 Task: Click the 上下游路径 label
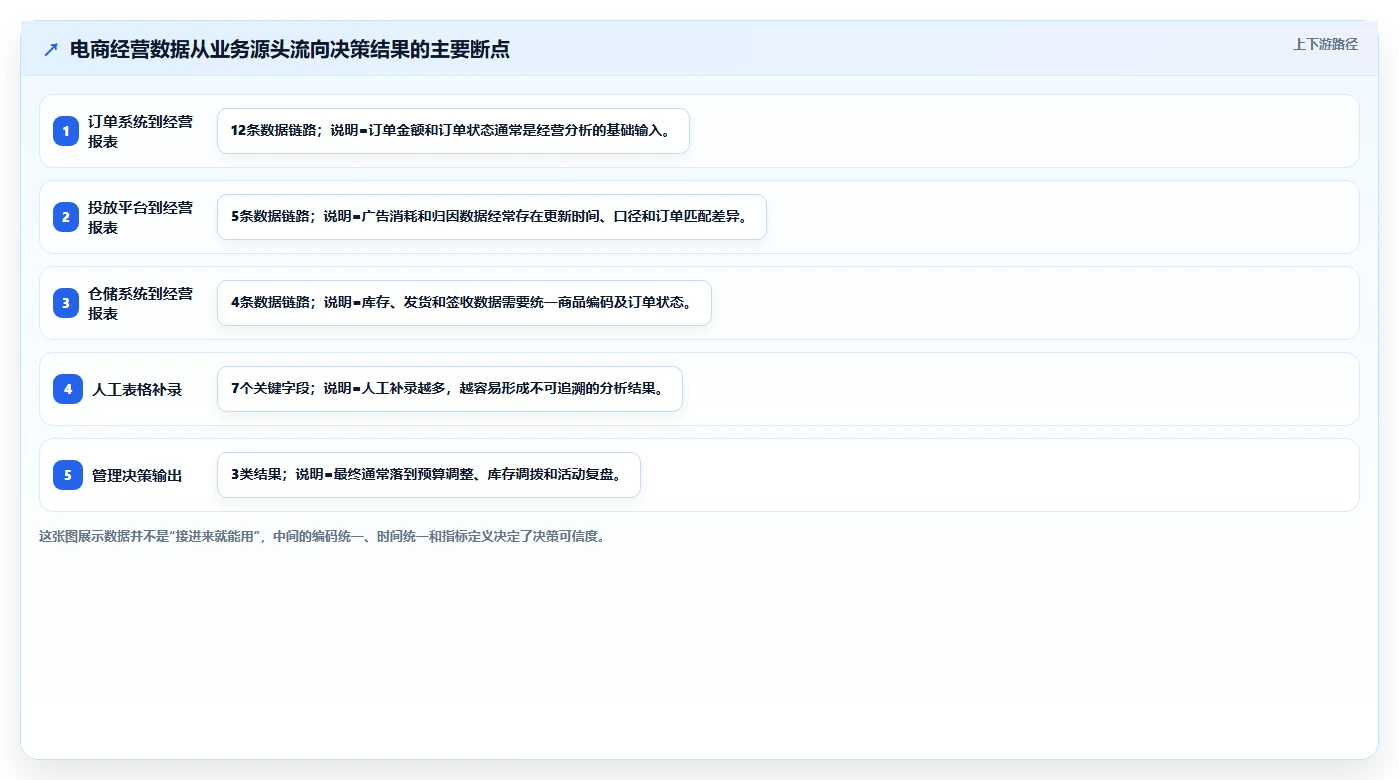1325,44
